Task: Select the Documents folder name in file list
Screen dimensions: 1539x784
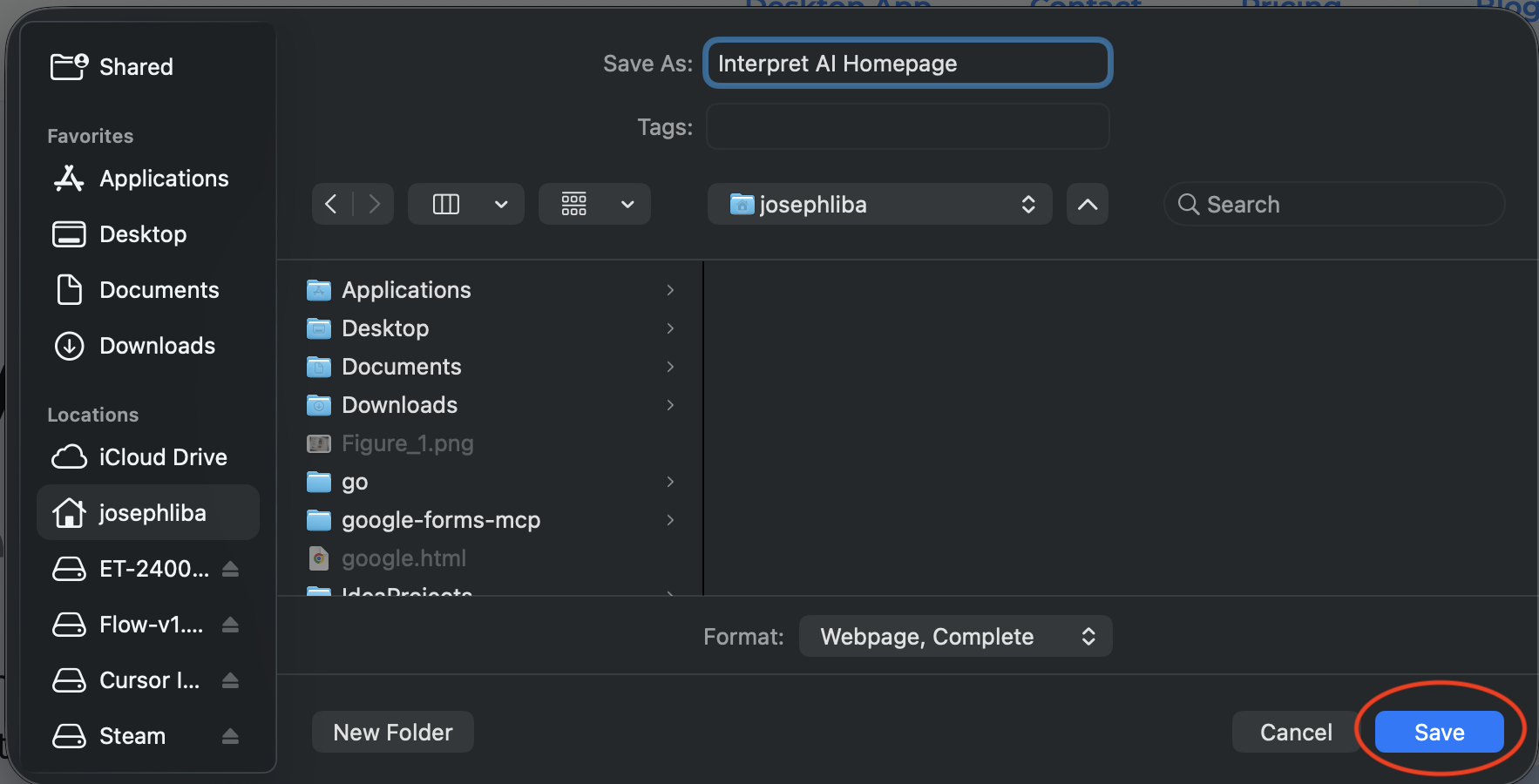Action: point(402,367)
